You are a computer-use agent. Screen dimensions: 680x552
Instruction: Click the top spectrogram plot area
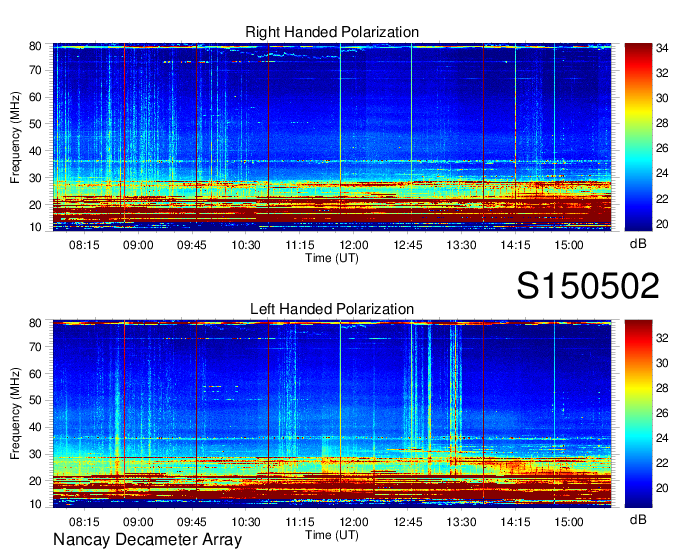click(332, 137)
